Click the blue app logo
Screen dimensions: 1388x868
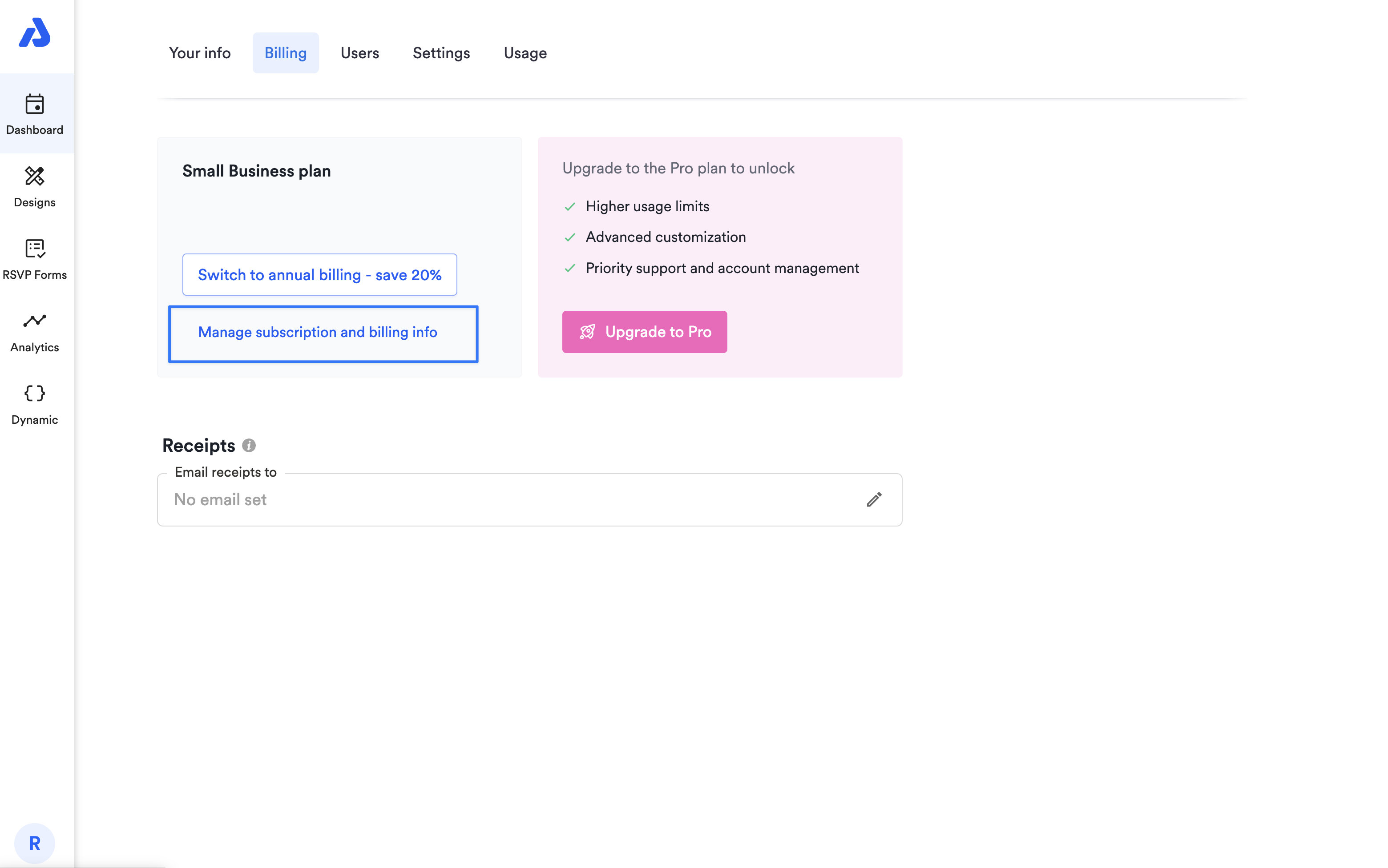pyautogui.click(x=34, y=33)
